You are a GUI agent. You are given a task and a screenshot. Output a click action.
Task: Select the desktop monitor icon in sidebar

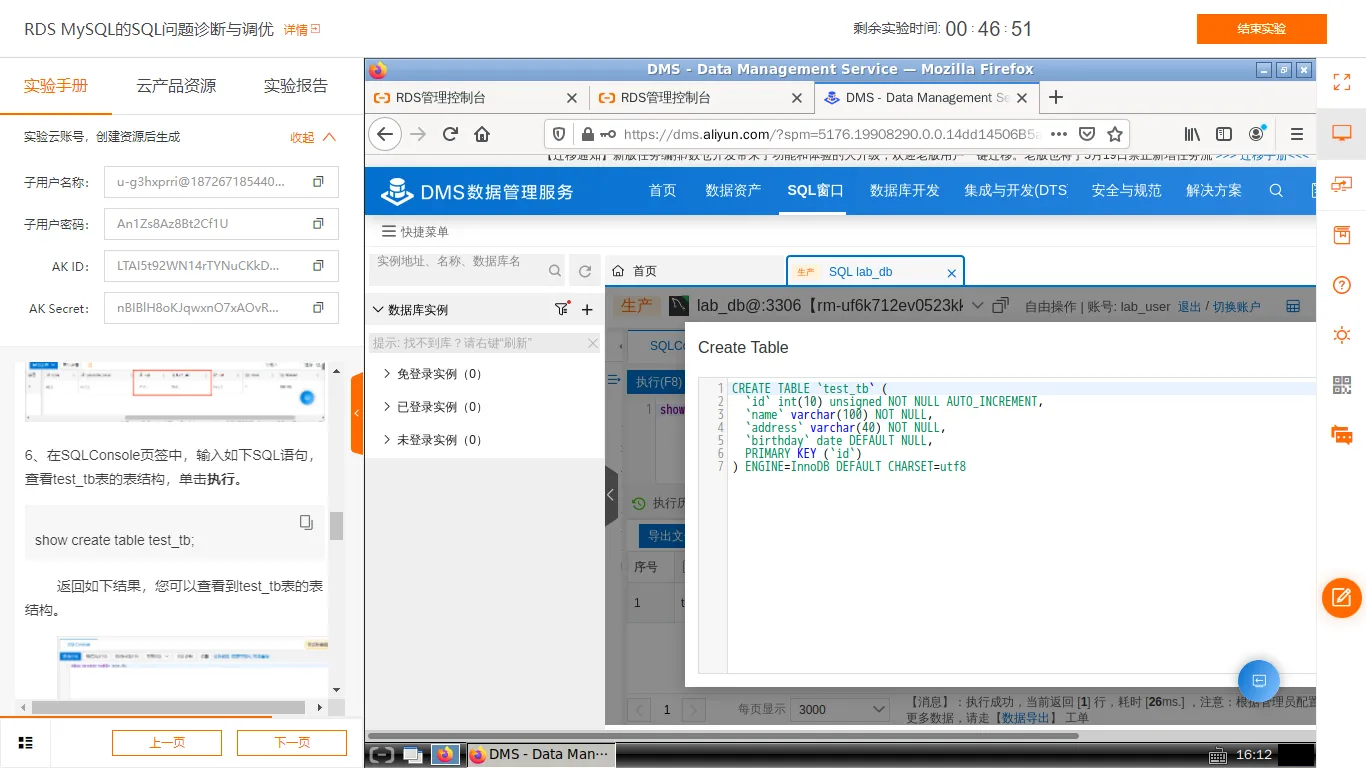pyautogui.click(x=1342, y=133)
